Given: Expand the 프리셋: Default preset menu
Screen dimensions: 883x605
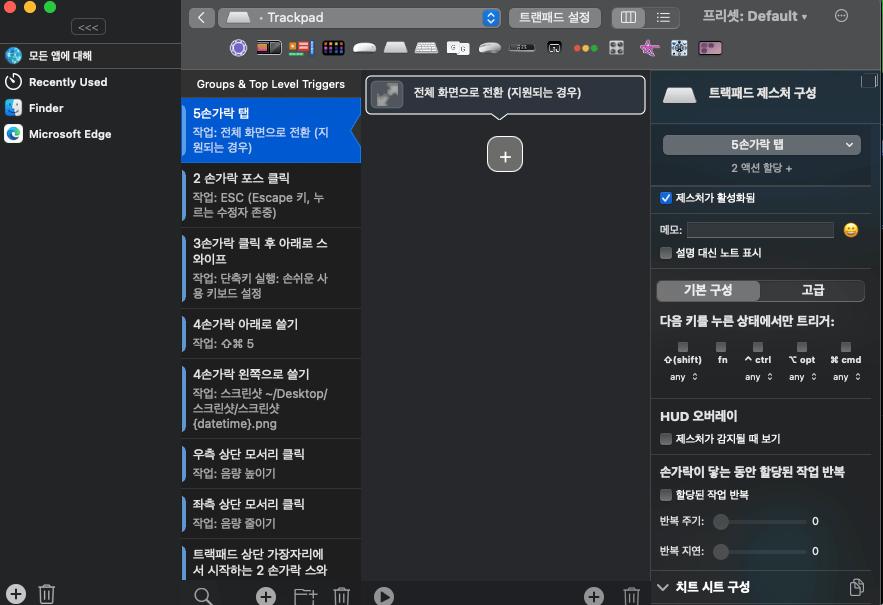Looking at the screenshot, I should (x=755, y=17).
